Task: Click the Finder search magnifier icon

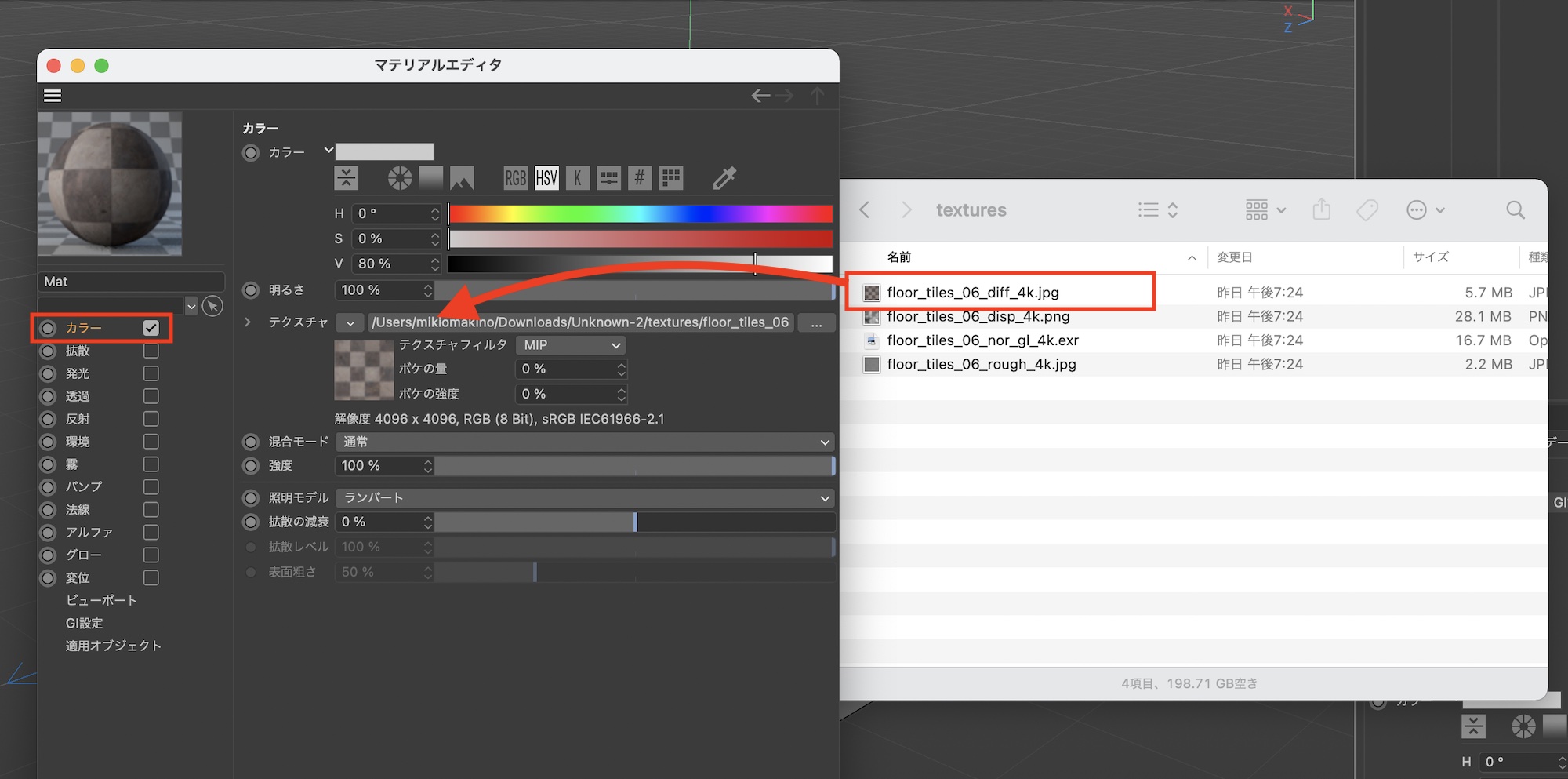Action: pos(1515,210)
